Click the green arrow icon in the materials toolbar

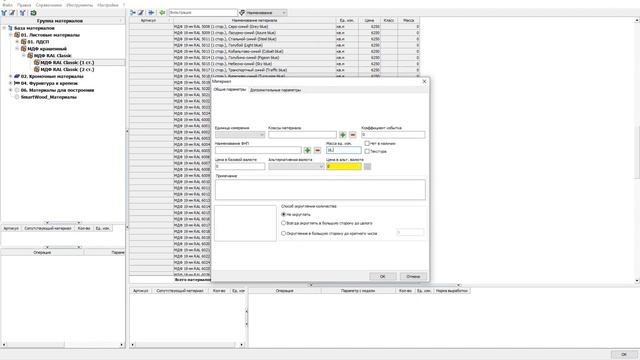pyautogui.click(x=162, y=13)
